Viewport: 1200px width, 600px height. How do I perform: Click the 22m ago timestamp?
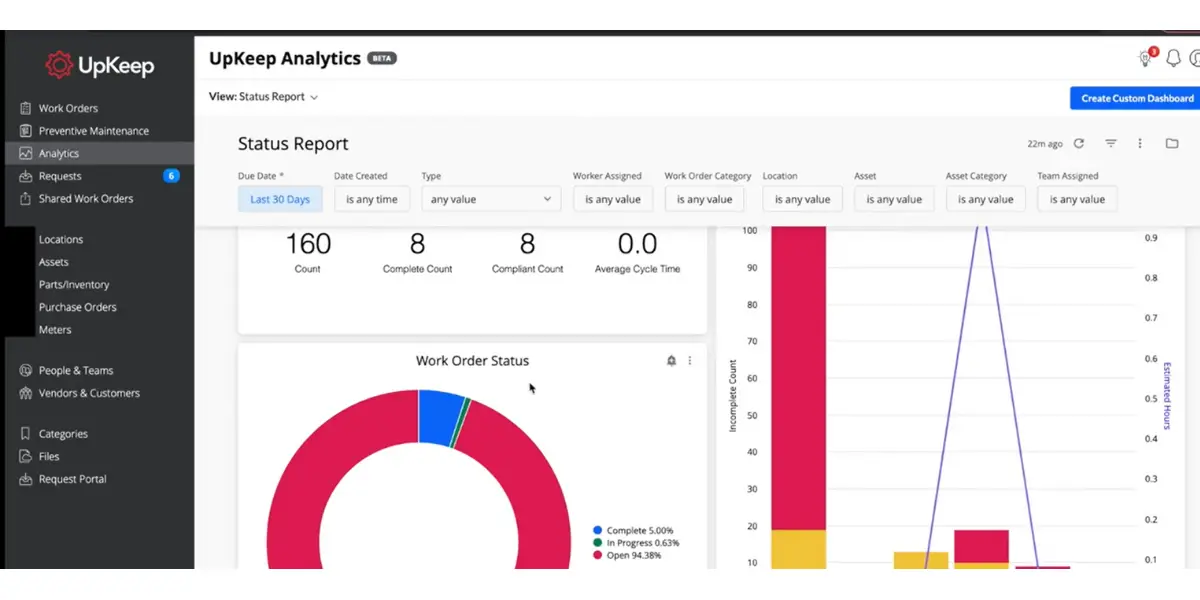coord(1046,144)
